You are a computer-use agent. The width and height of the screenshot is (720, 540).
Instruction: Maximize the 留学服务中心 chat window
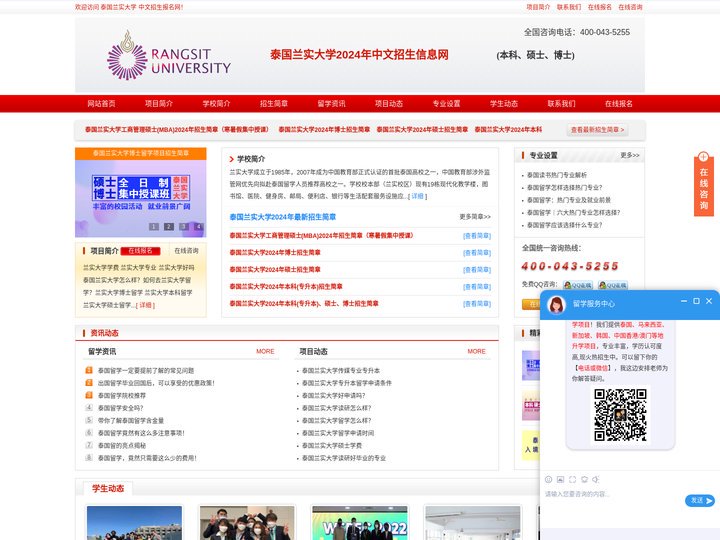click(x=696, y=301)
